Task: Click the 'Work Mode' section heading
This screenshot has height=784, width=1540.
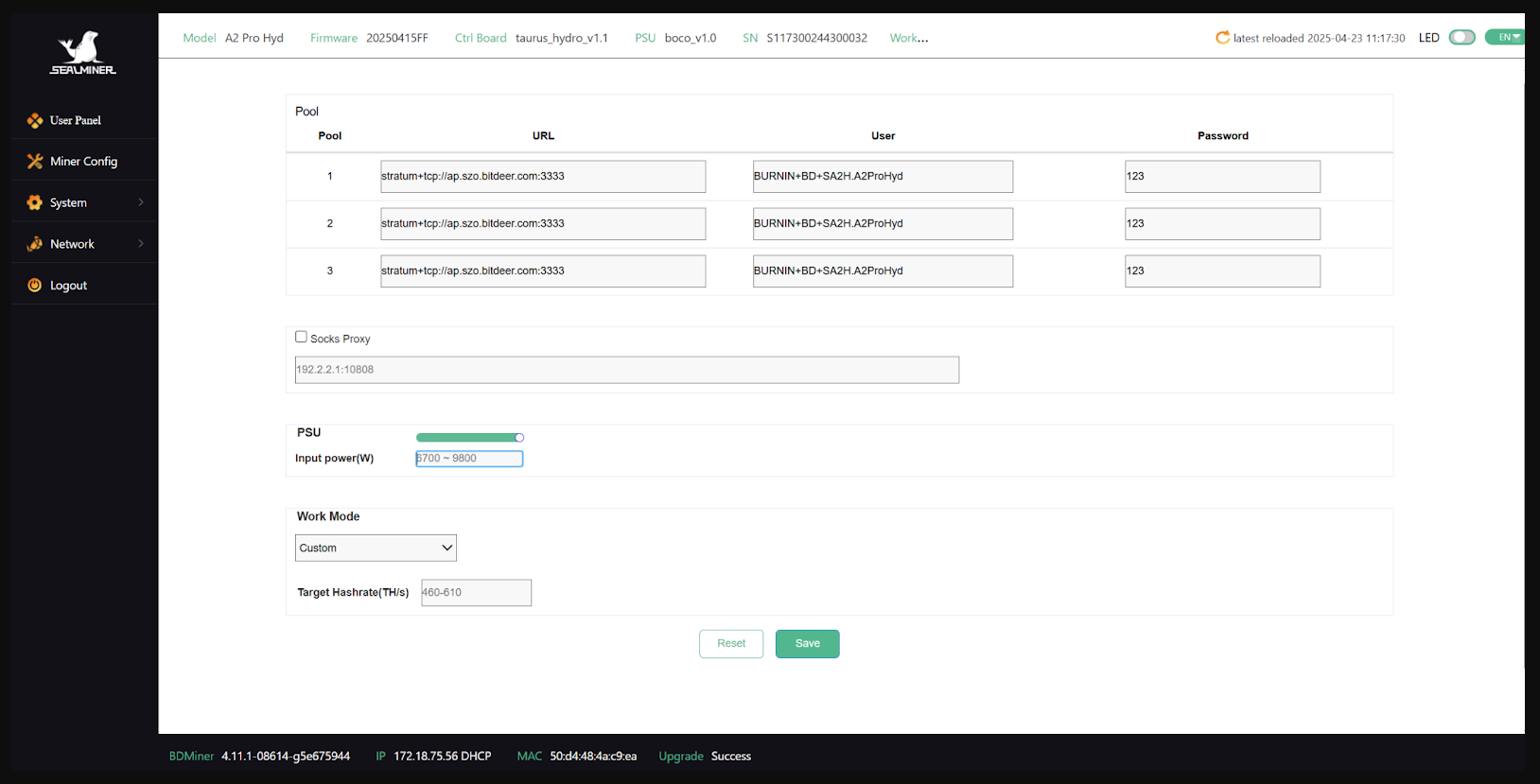Action: (328, 516)
